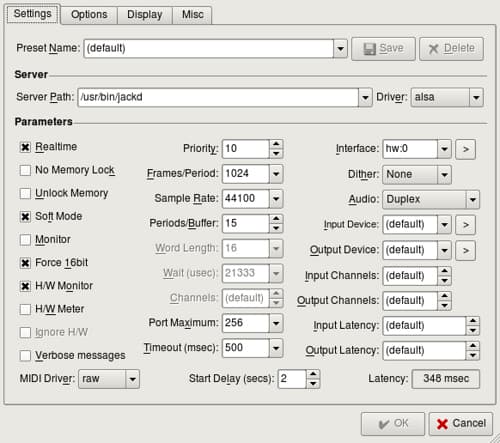The image size is (500, 443).
Task: Confirm with the OK button
Action: coord(393,424)
